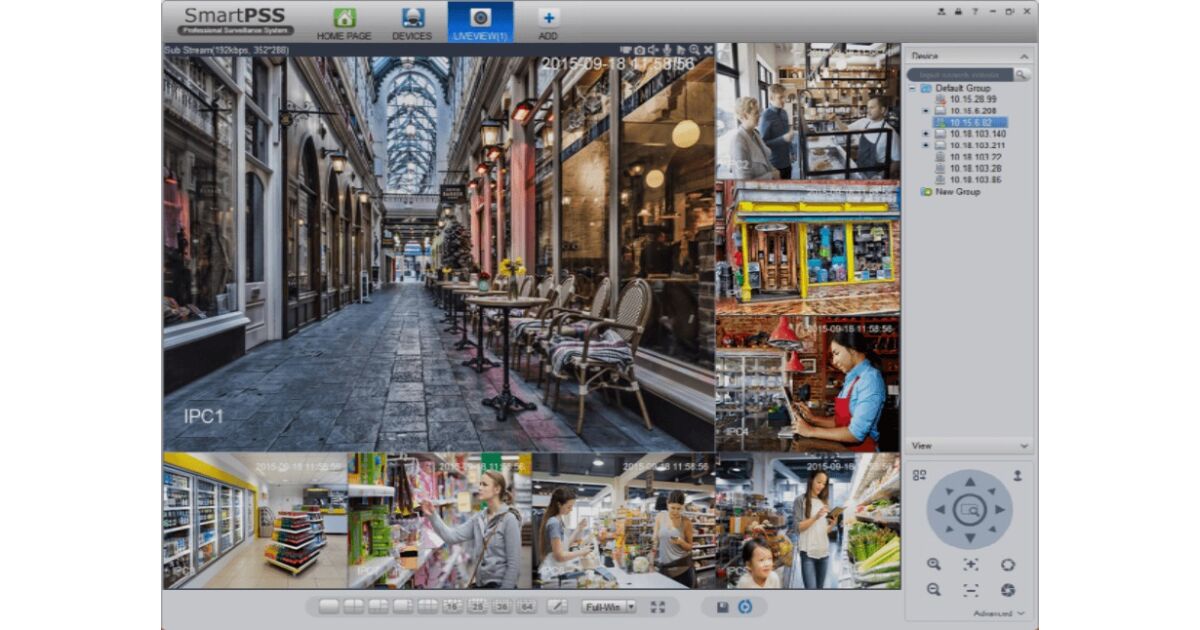Click the PTZ up arrow
Image resolution: width=1200 pixels, height=630 pixels.
tap(969, 481)
